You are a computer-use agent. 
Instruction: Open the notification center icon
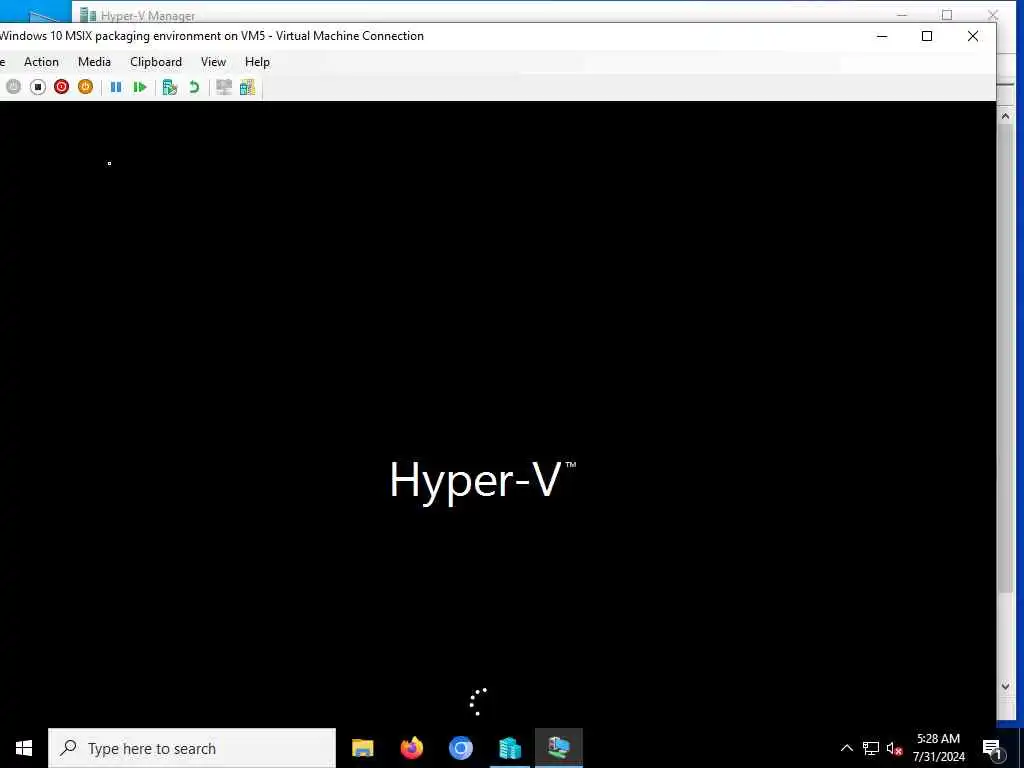coord(992,748)
